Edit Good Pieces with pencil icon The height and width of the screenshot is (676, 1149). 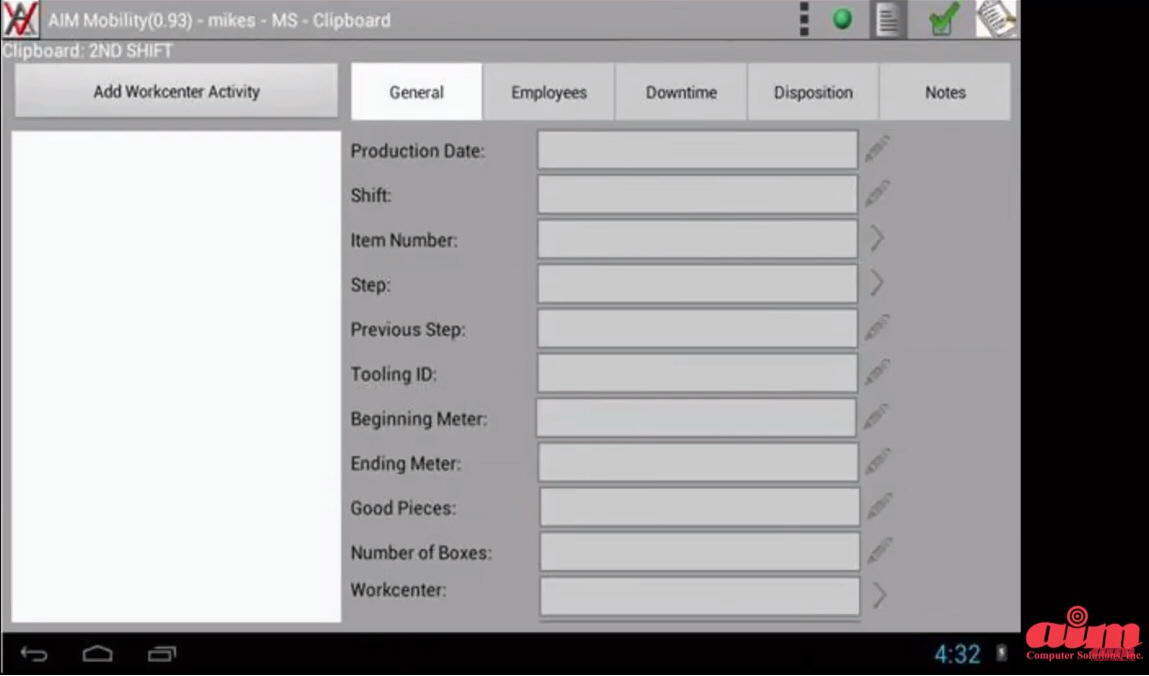coord(879,507)
